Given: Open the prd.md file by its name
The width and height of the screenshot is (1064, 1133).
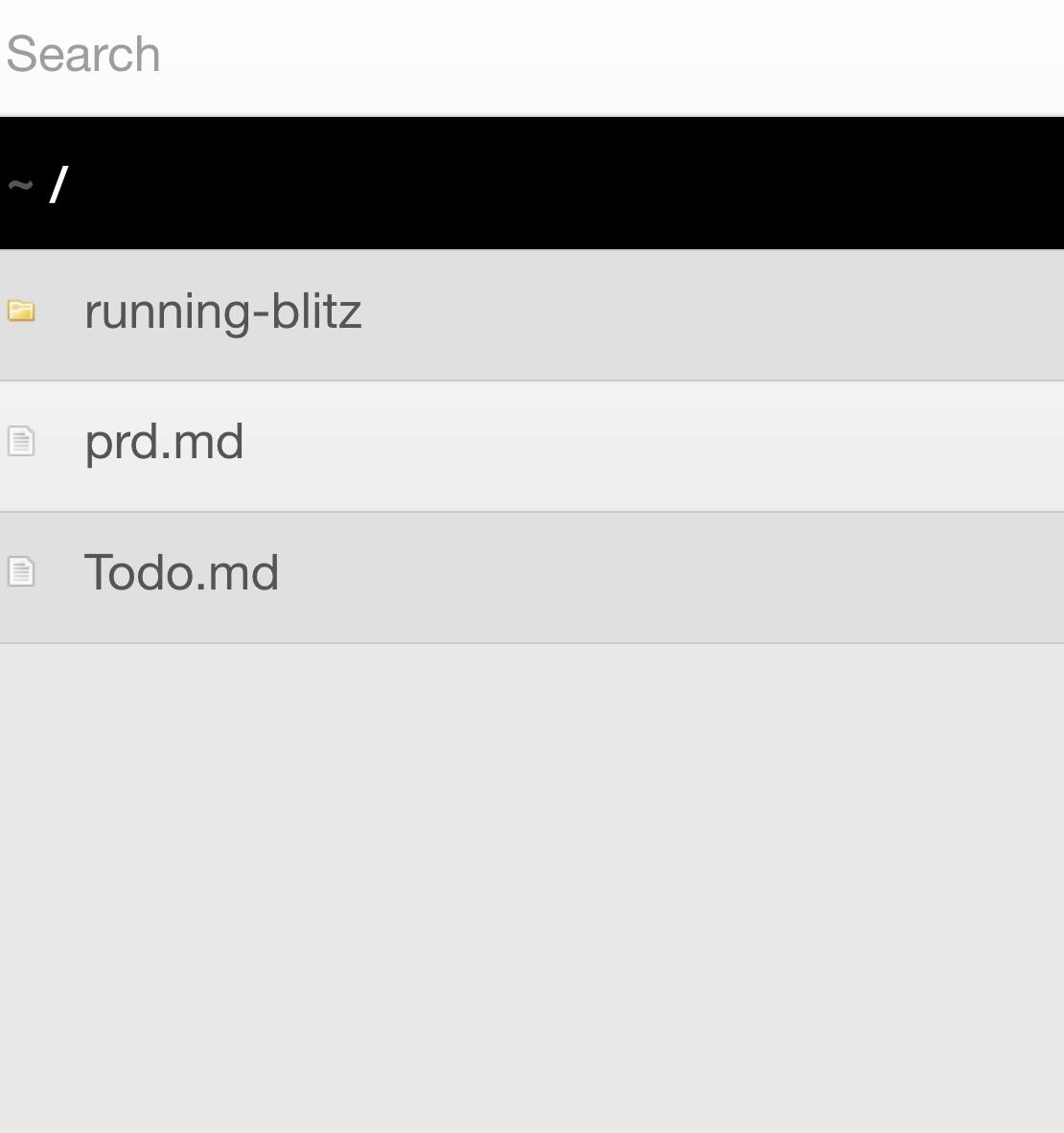Looking at the screenshot, I should 164,442.
